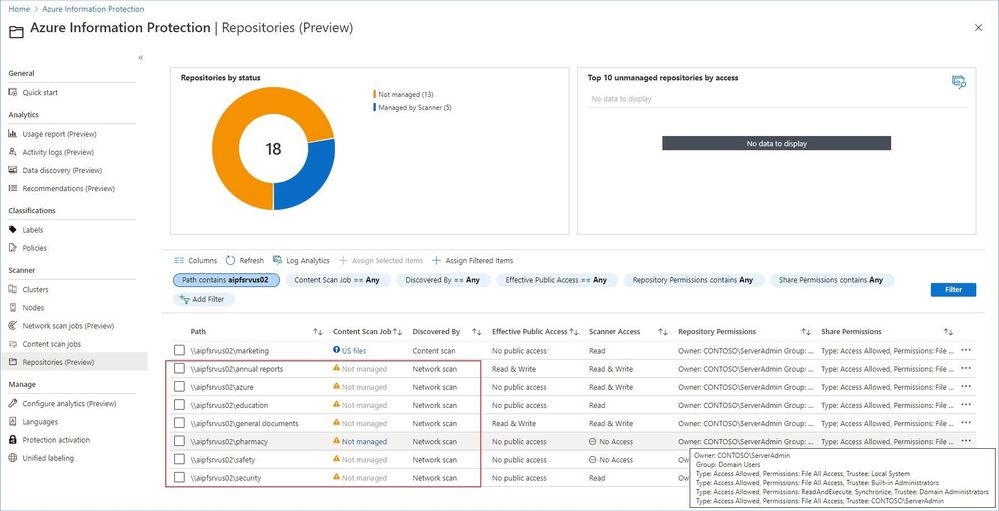Open Log Analytics from the toolbar
Screen dimensions: 999x511
(301, 261)
